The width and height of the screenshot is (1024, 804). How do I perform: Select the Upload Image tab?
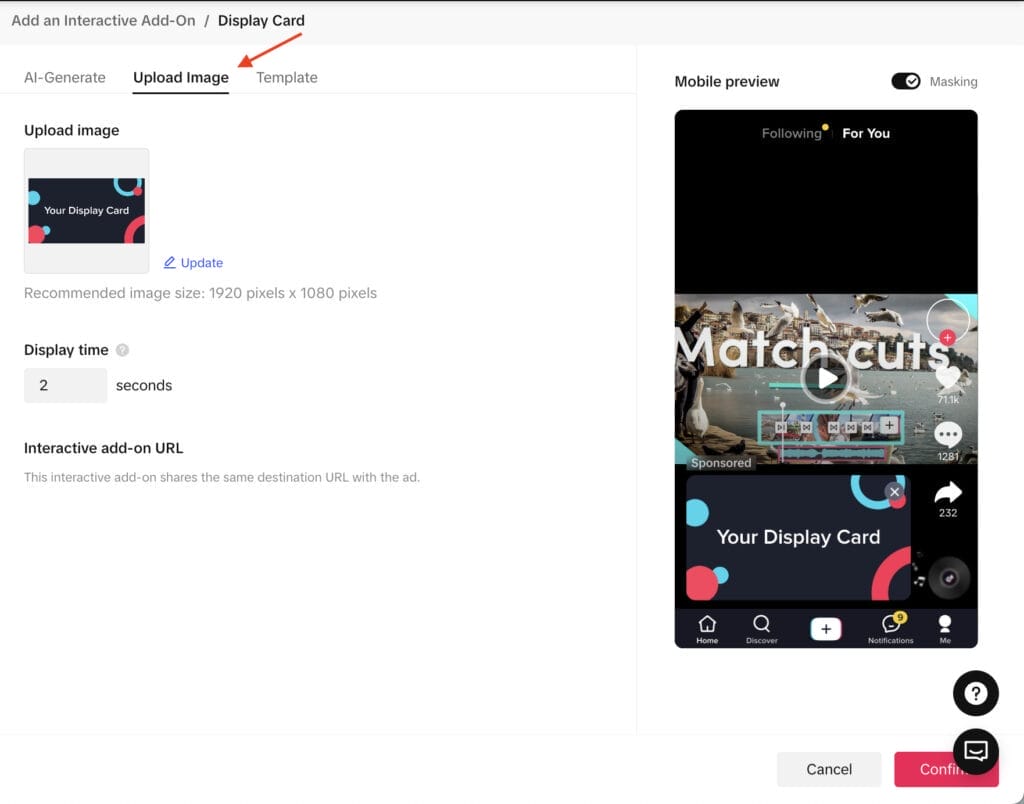pyautogui.click(x=181, y=77)
